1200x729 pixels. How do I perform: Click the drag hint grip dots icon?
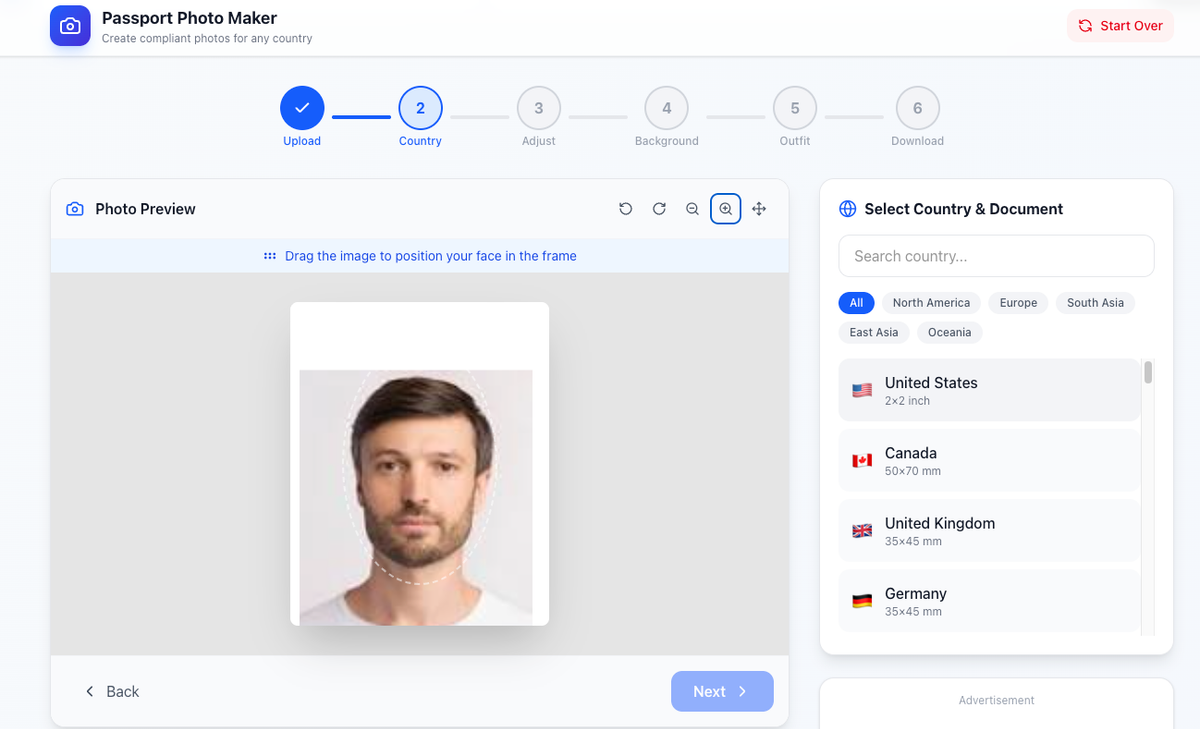pyautogui.click(x=270, y=256)
